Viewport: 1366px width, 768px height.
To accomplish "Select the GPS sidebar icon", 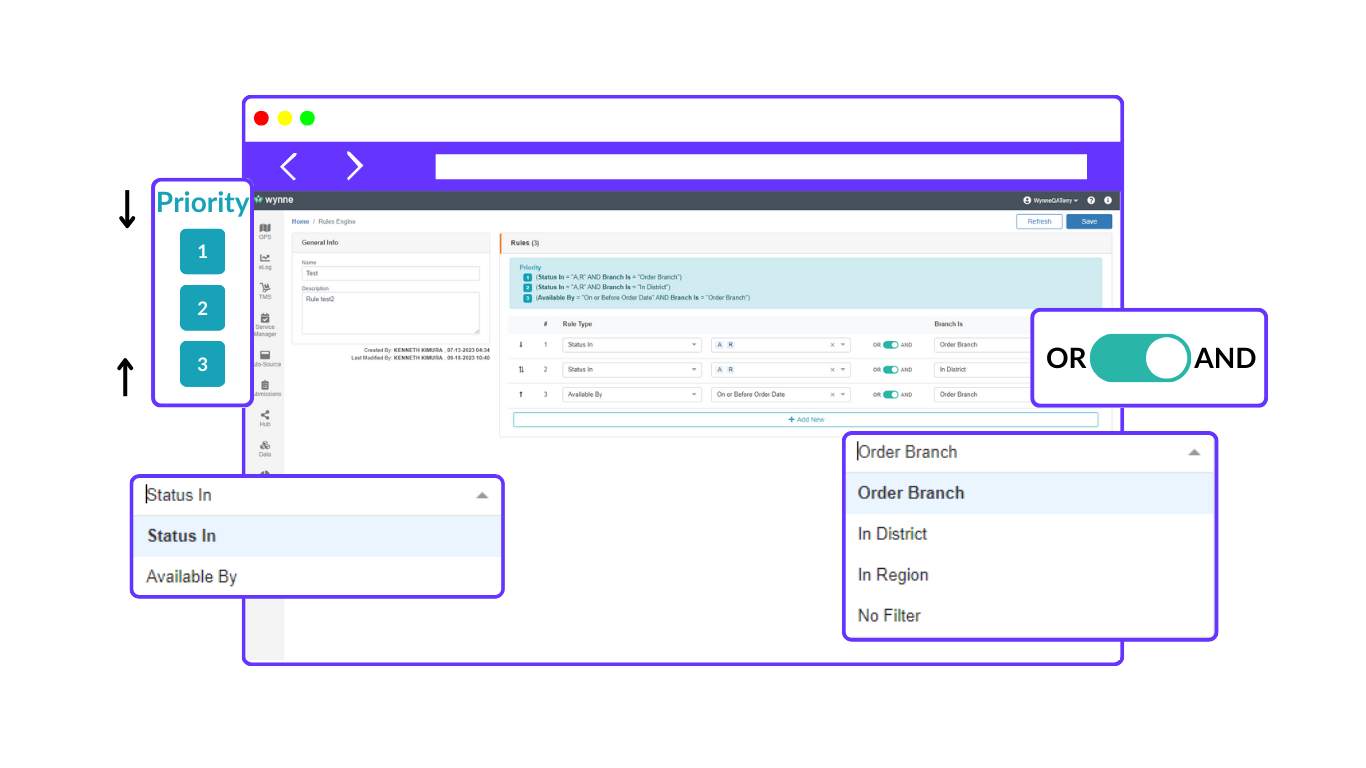I will pyautogui.click(x=265, y=230).
